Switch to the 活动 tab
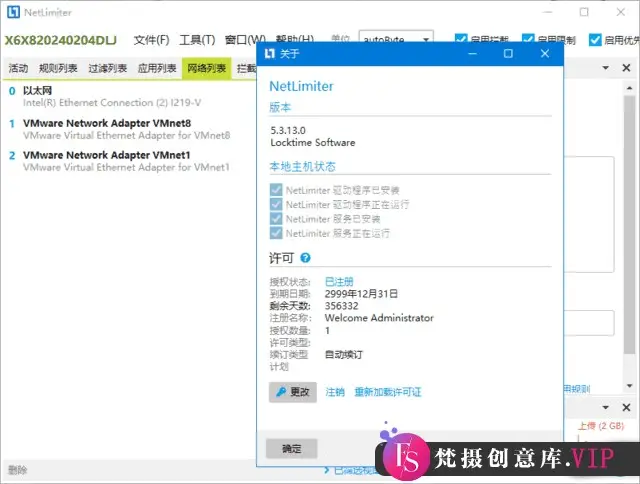Viewport: 640px width, 484px height. coord(18,68)
